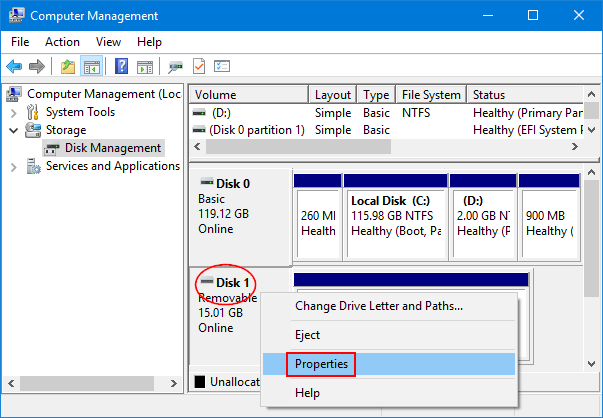Click the checkmark document toolbar icon

coord(199,67)
